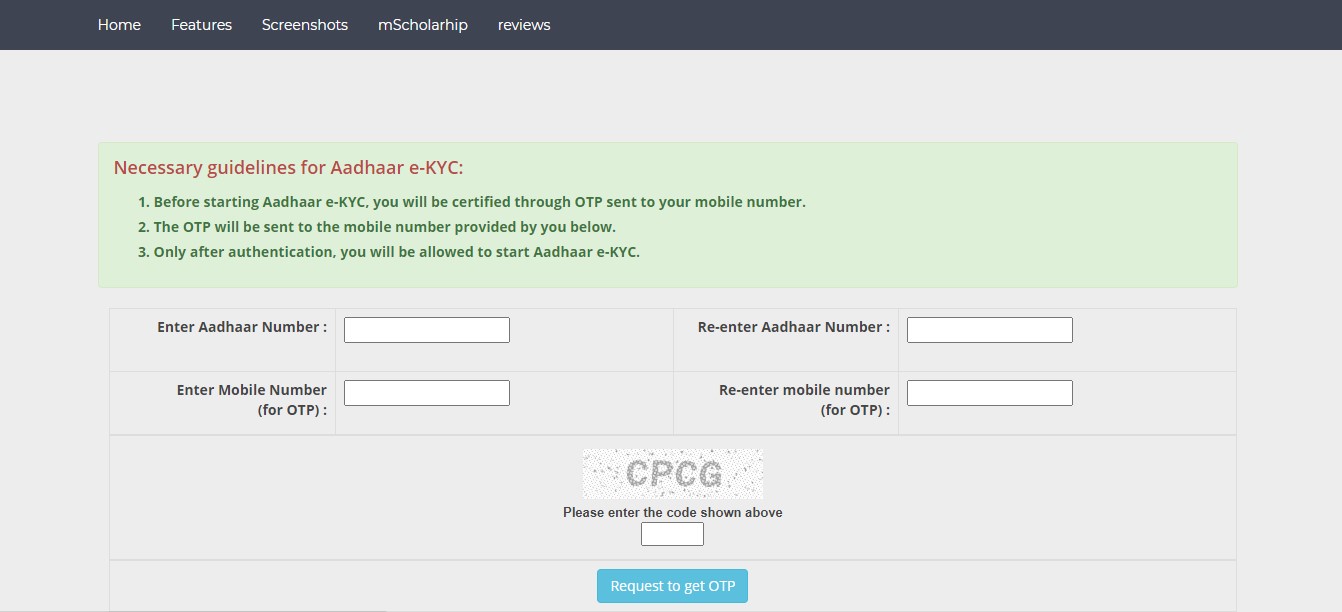1342x612 pixels.
Task: Open the reviews navigation link
Action: [x=524, y=25]
